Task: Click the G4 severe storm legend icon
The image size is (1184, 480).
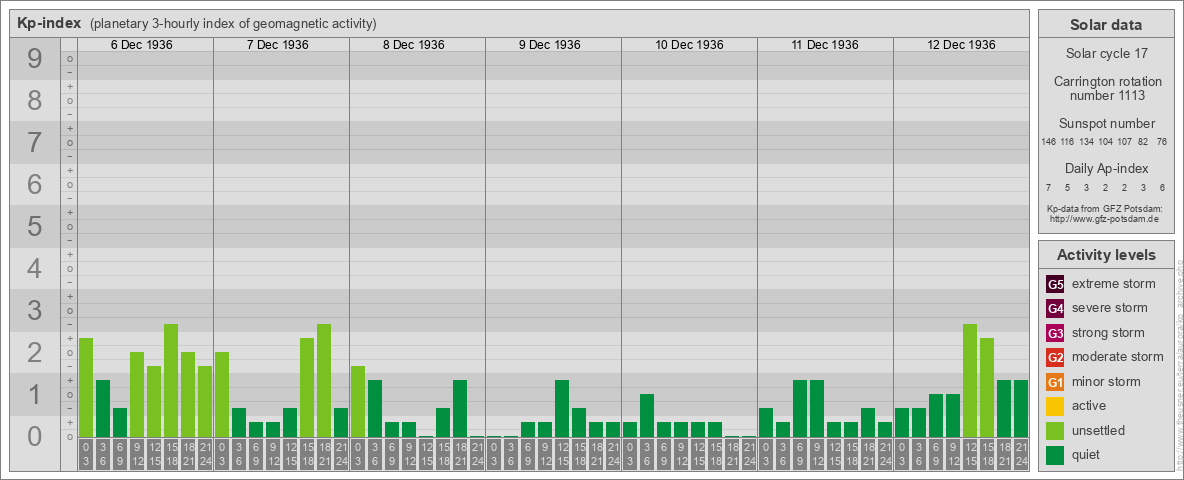Action: pos(1055,309)
